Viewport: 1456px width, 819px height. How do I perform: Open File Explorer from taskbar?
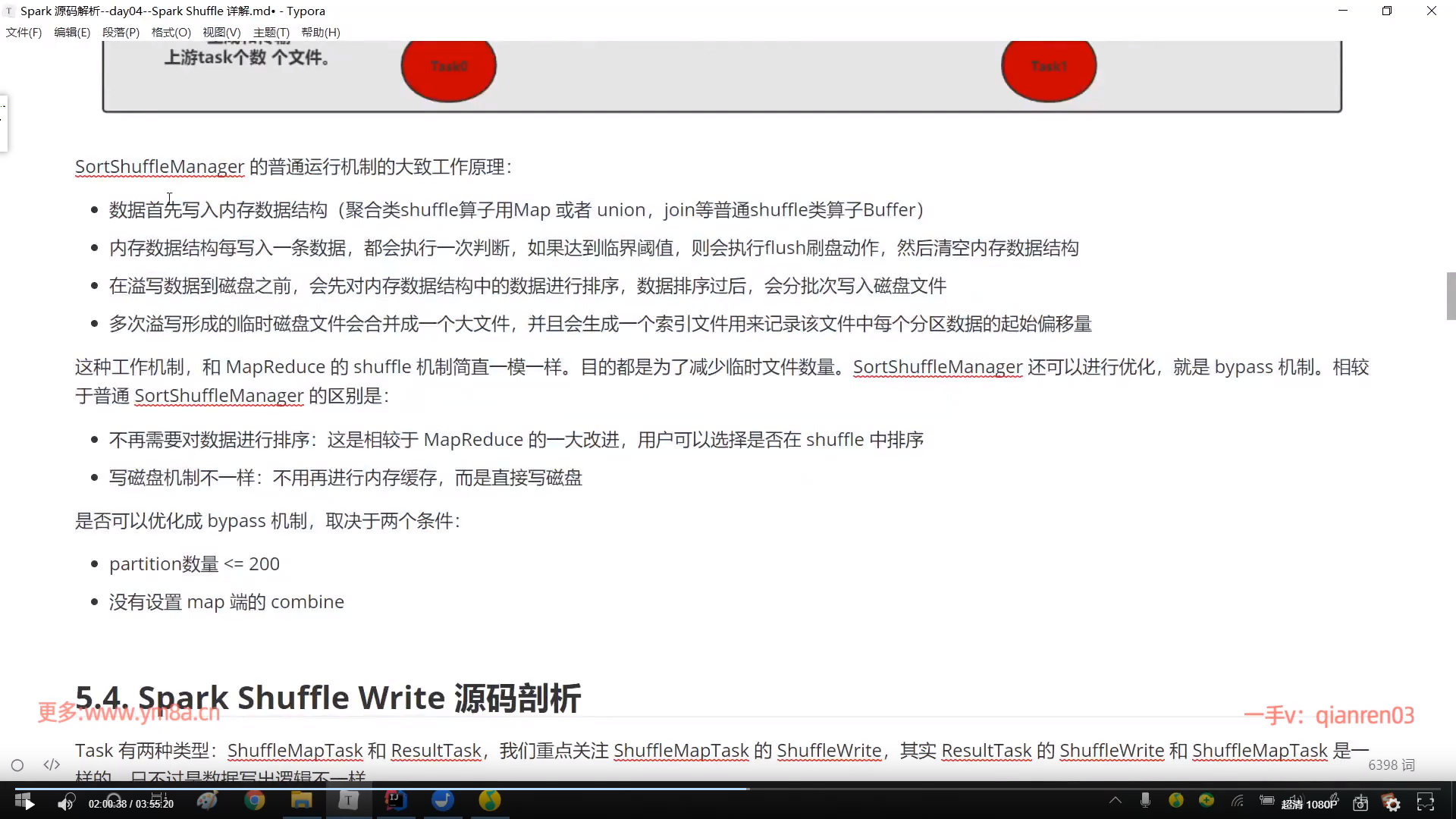tap(301, 801)
